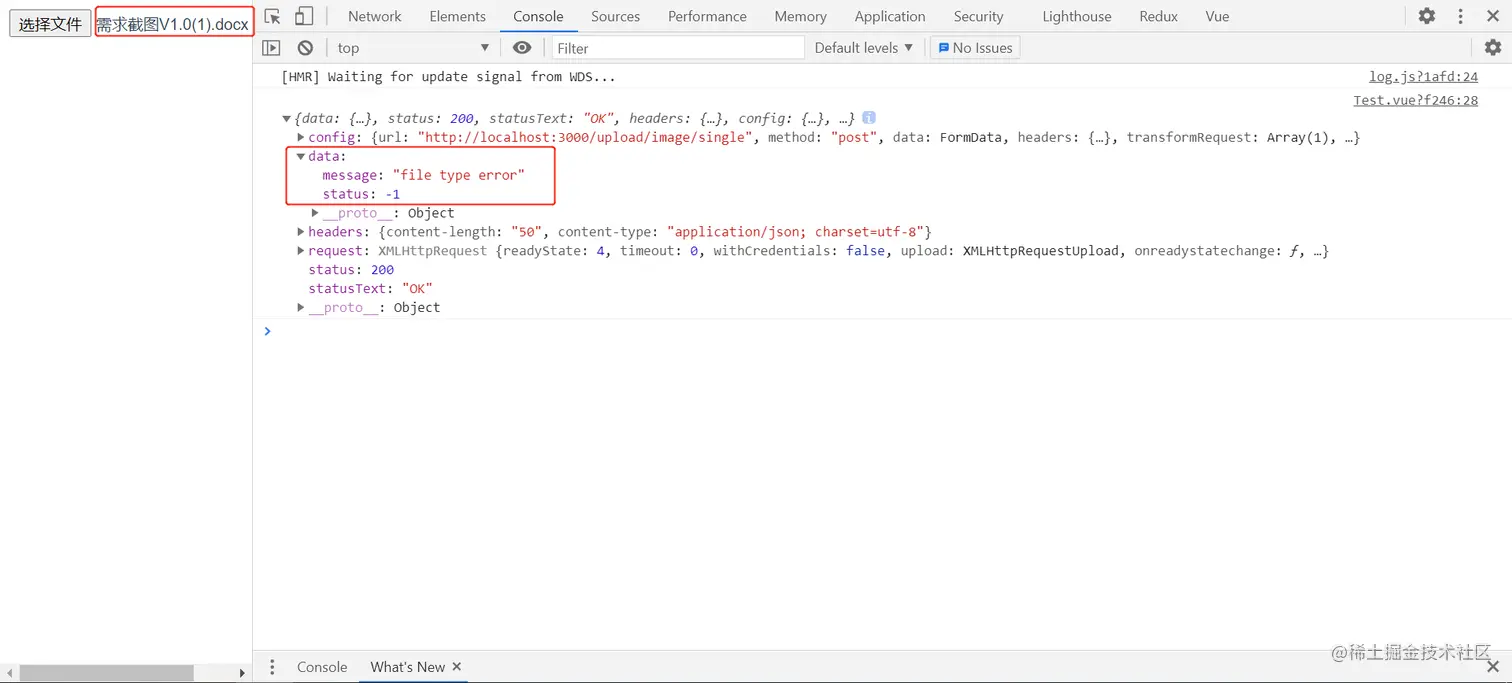Select the Console tab
This screenshot has height=683, width=1512.
[x=538, y=16]
